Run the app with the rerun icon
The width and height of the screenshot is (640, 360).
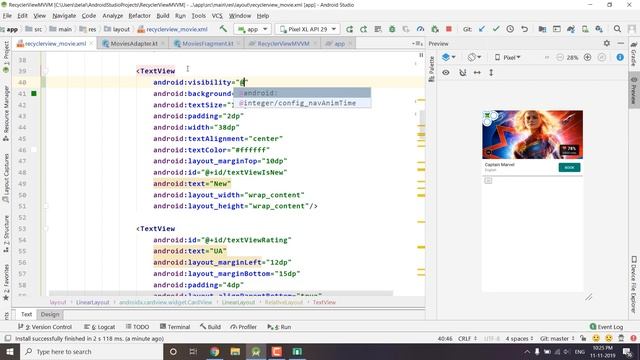349,29
